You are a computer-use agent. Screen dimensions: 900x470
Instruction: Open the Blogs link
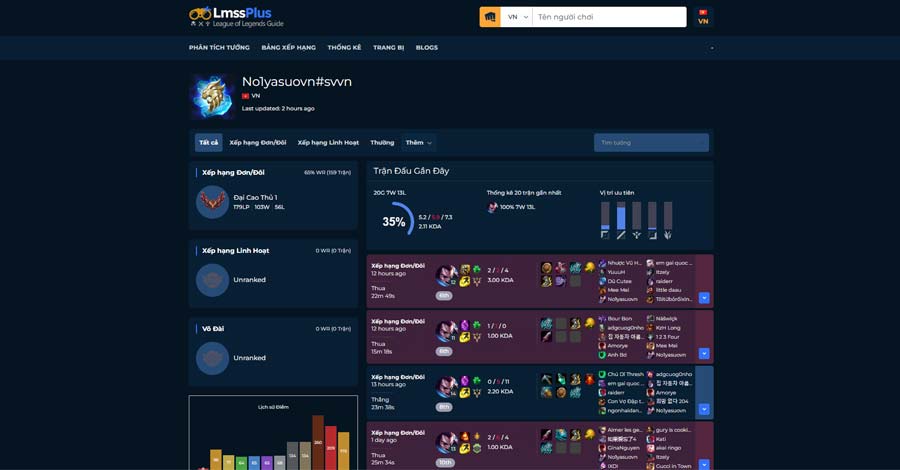pyautogui.click(x=426, y=48)
